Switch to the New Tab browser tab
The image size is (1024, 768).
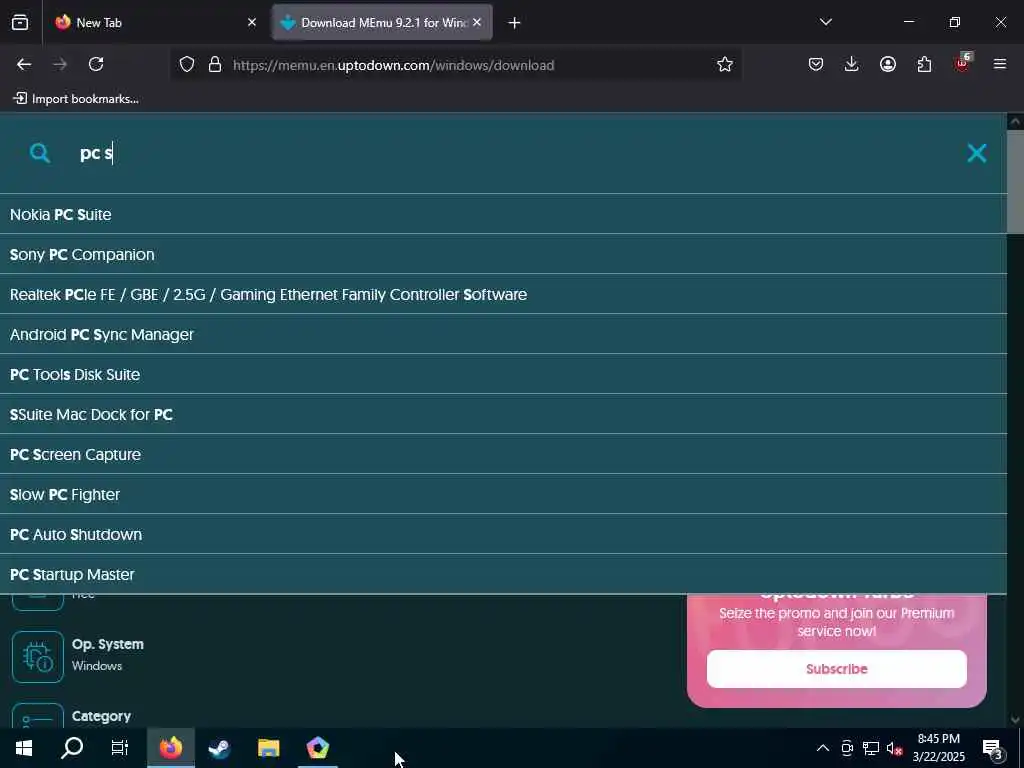[155, 22]
